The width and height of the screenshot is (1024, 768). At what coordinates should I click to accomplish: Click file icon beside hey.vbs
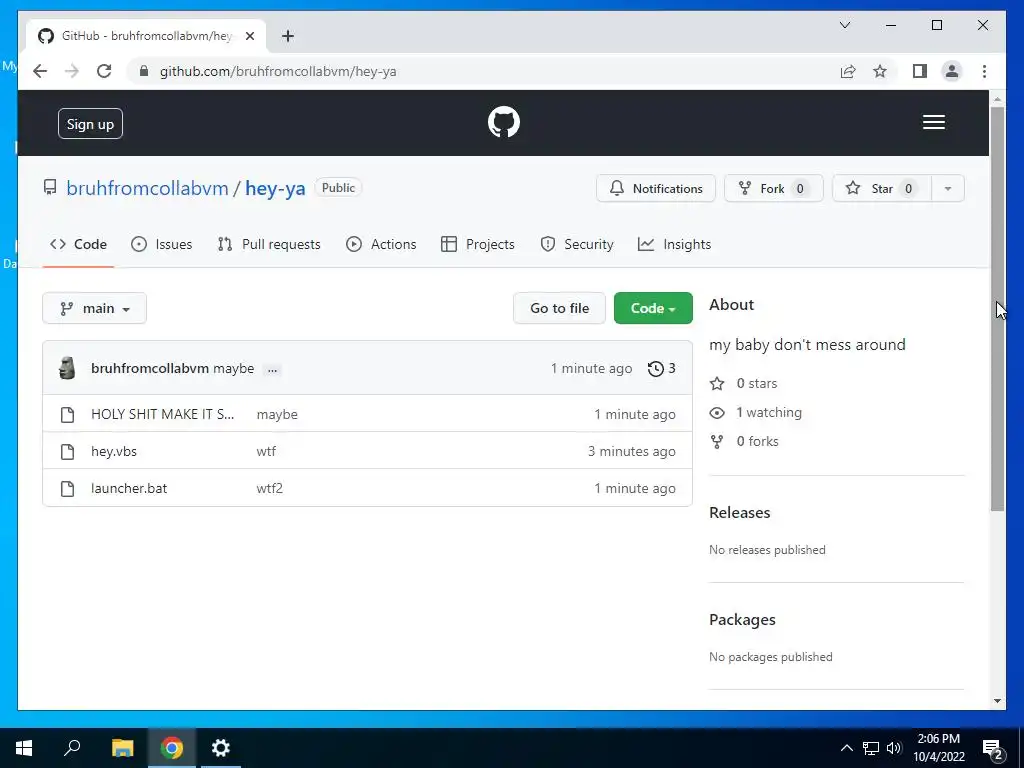click(x=67, y=451)
